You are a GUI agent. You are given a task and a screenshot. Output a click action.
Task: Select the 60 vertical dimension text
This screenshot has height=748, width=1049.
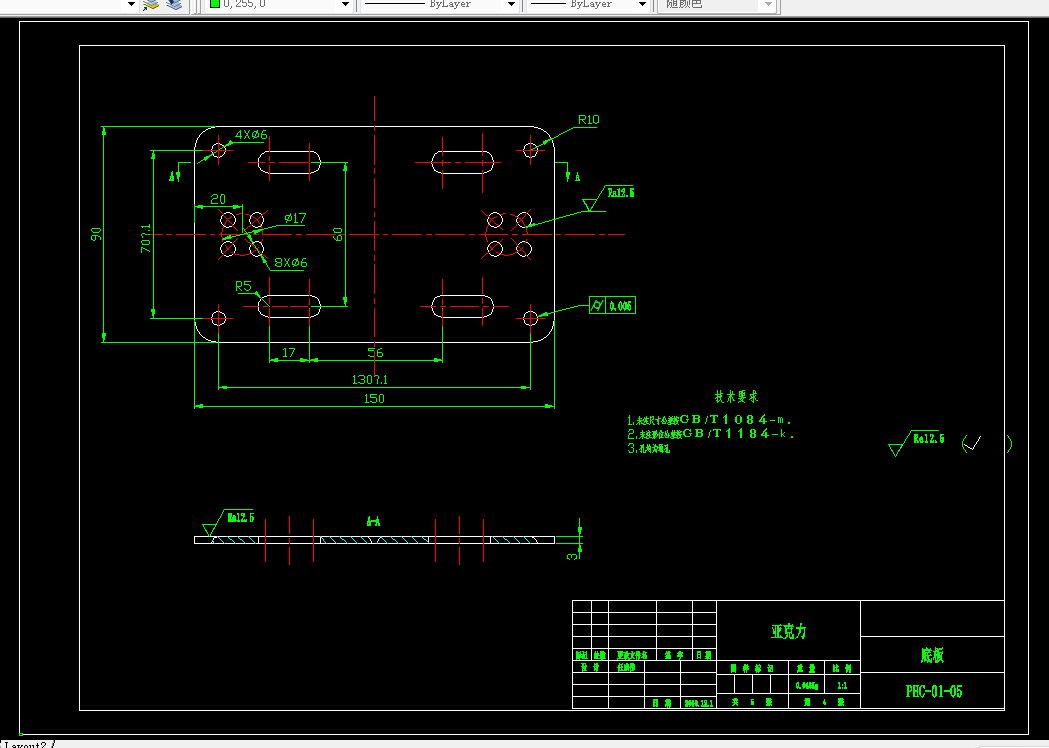tap(338, 234)
